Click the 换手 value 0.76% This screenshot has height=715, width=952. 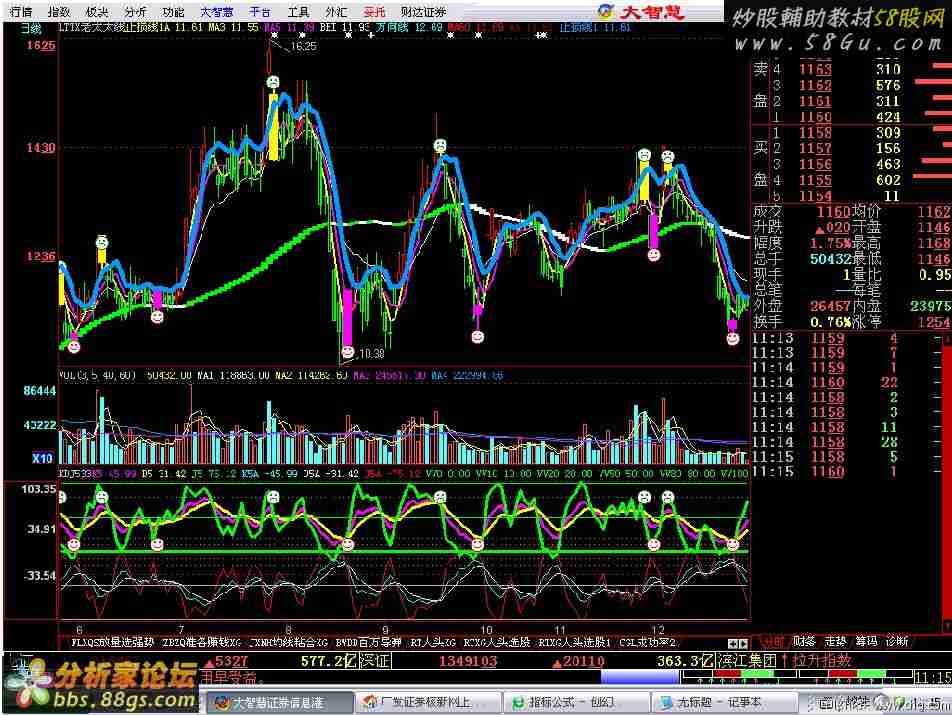(x=830, y=322)
